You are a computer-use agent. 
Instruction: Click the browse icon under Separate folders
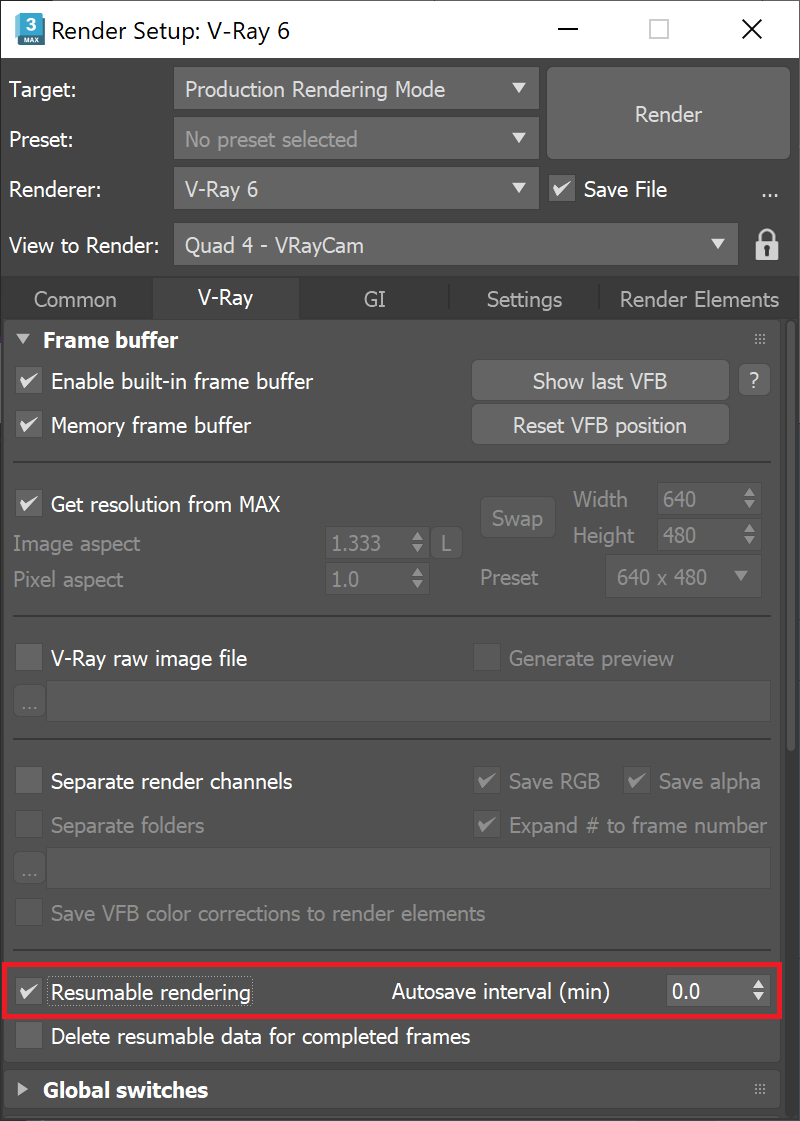pos(29,868)
